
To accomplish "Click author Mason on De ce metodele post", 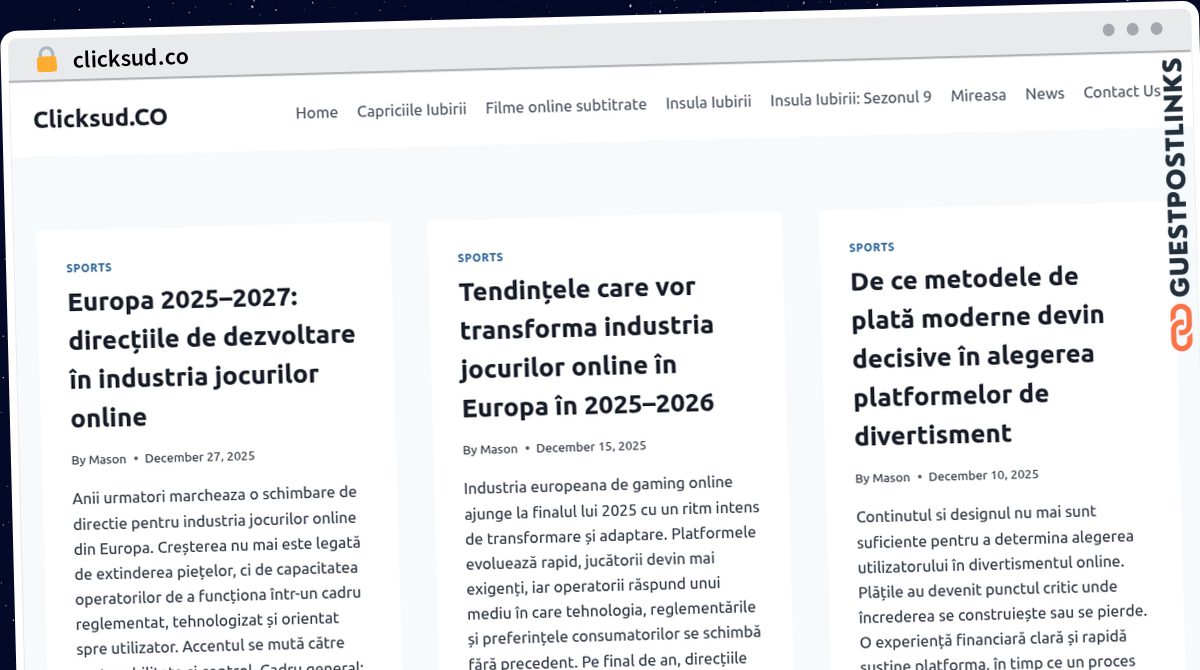I will (x=891, y=478).
